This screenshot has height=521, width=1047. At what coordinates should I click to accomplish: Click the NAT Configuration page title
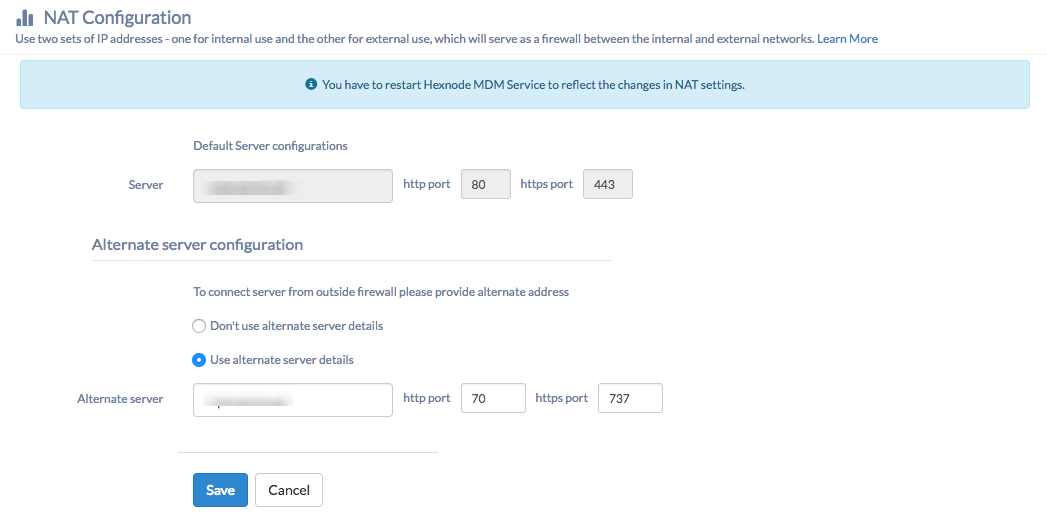tap(118, 17)
